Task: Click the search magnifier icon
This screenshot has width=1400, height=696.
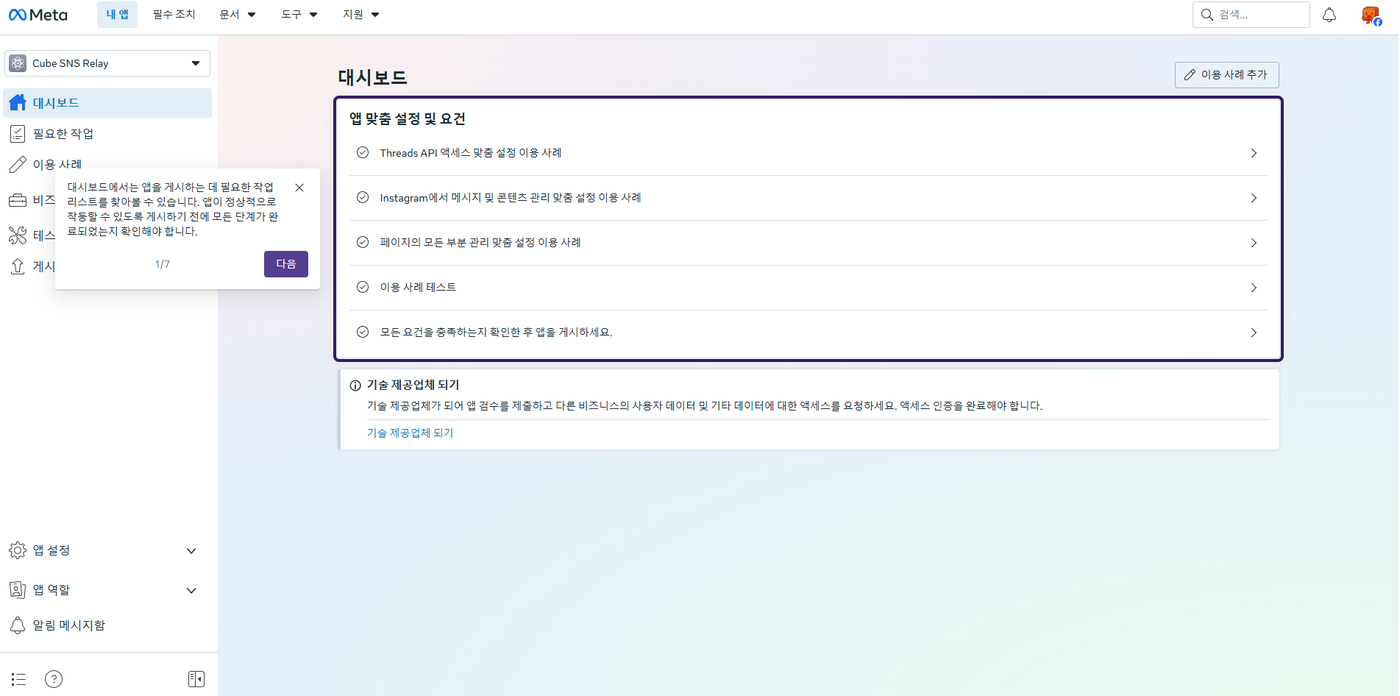Action: click(x=1207, y=15)
